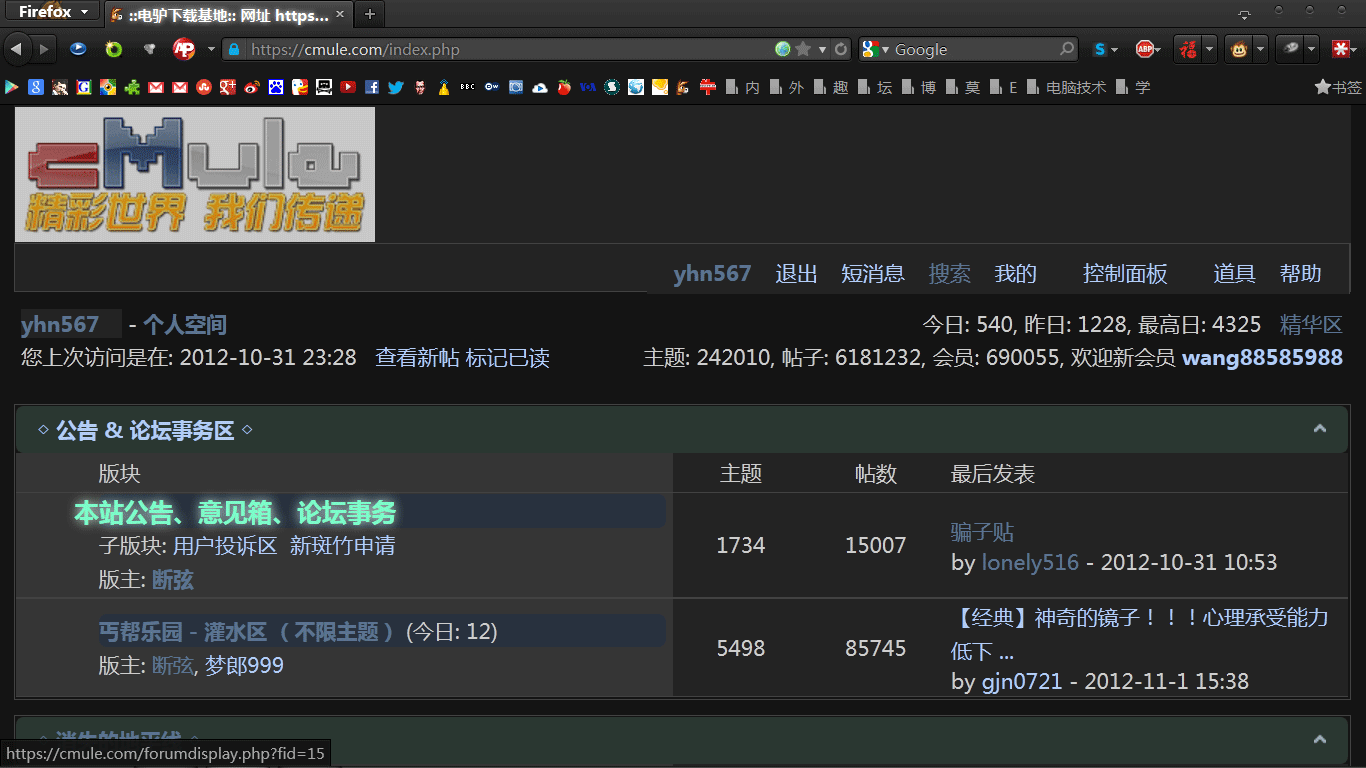Open forum 丐帮乐园 - 灌水区
The image size is (1366, 768).
pos(247,632)
